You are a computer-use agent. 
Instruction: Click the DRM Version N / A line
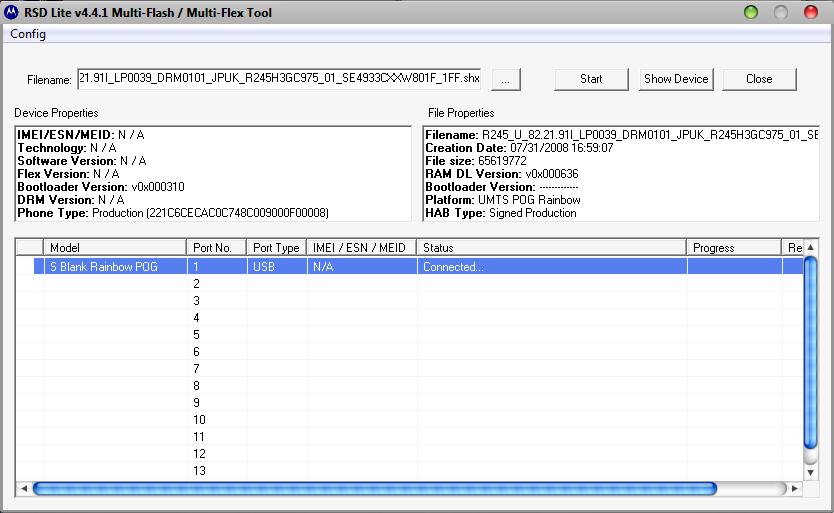click(x=71, y=200)
